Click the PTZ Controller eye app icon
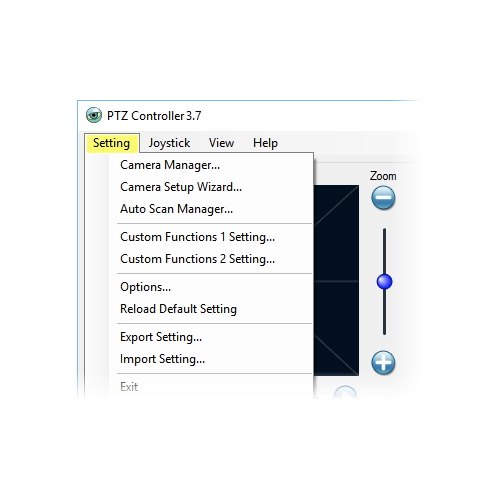 pos(94,115)
